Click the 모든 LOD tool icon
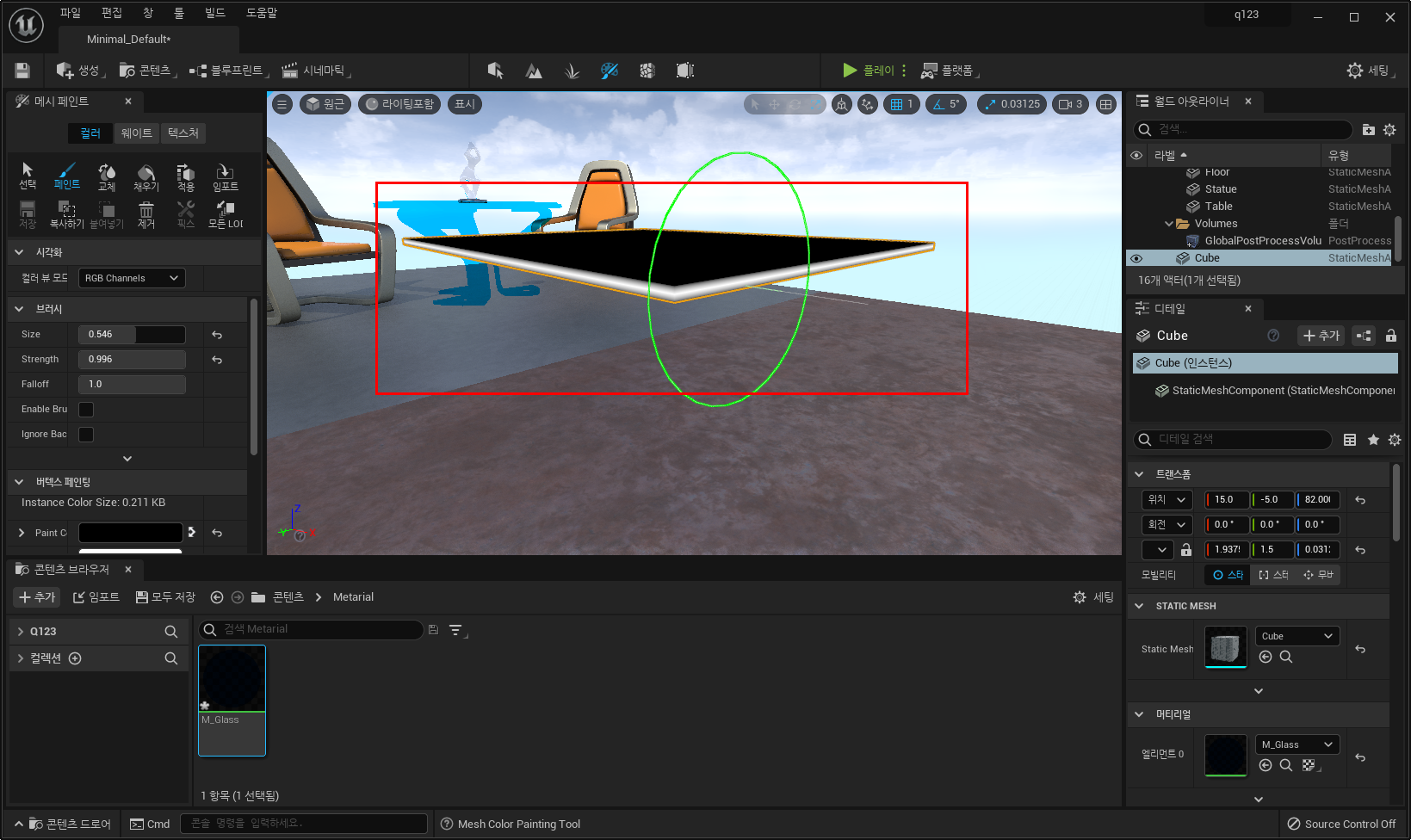This screenshot has width=1411, height=840. point(225,214)
